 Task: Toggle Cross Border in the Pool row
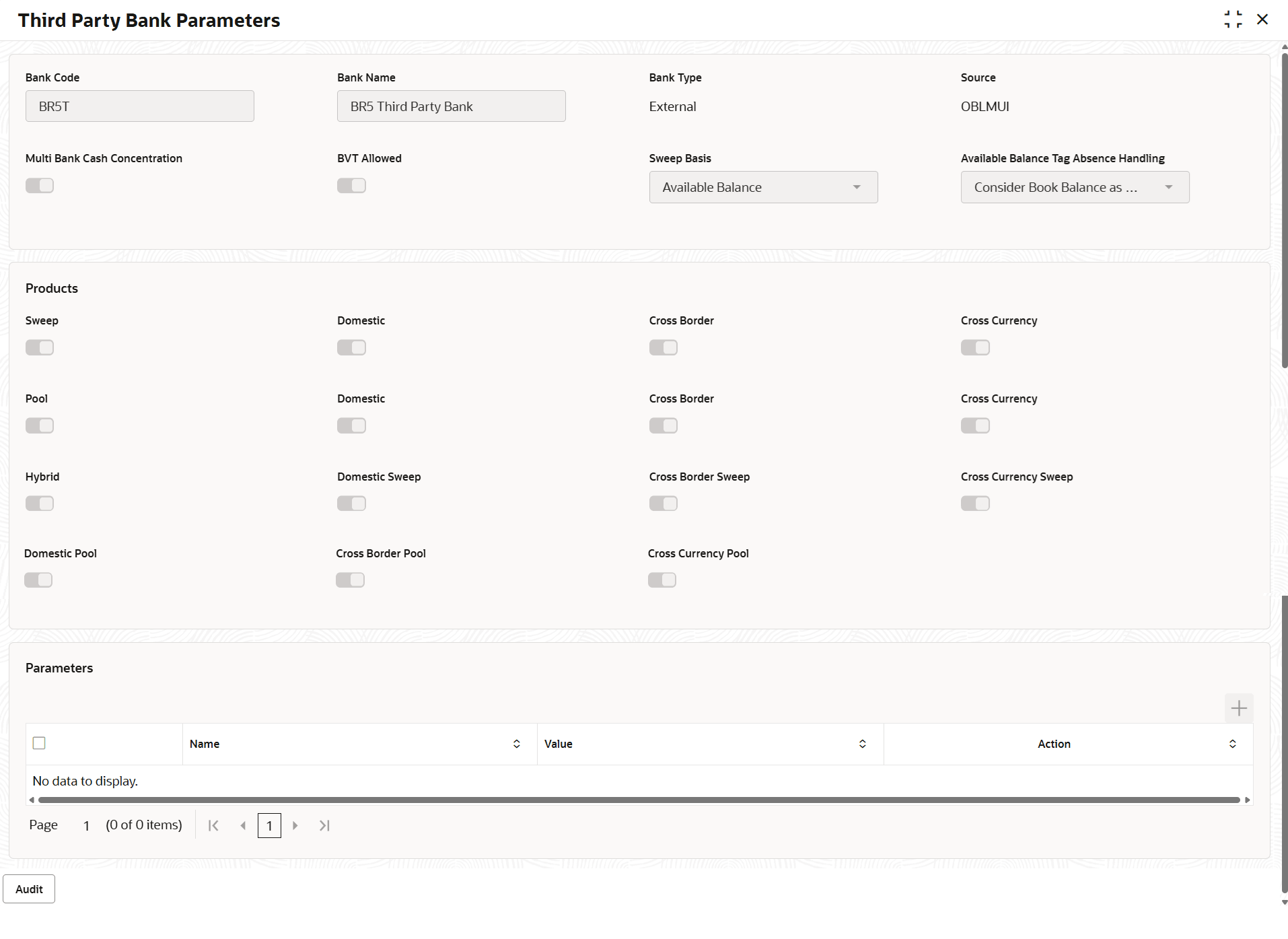[664, 426]
